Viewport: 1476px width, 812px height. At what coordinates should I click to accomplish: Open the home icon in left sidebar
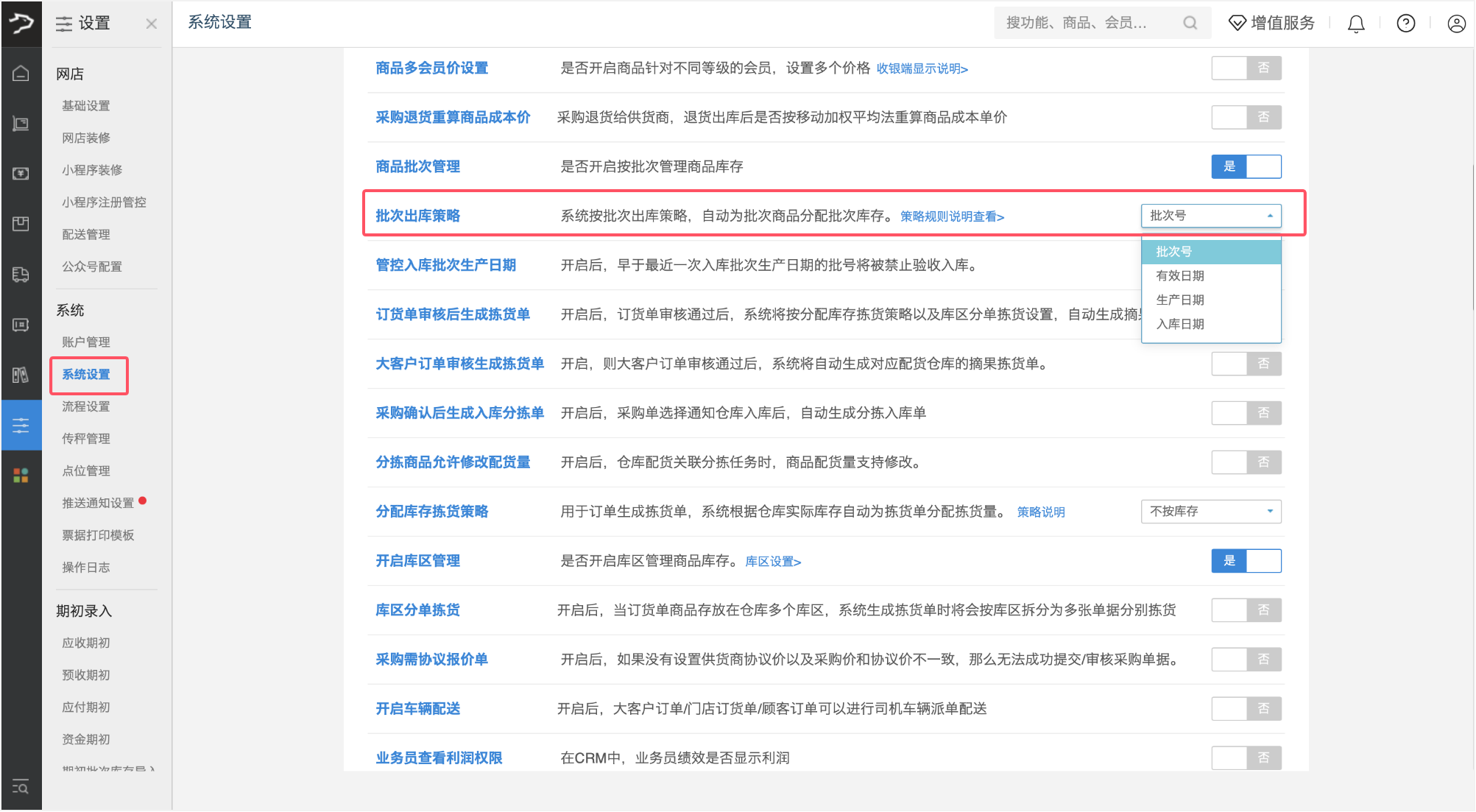click(x=21, y=73)
